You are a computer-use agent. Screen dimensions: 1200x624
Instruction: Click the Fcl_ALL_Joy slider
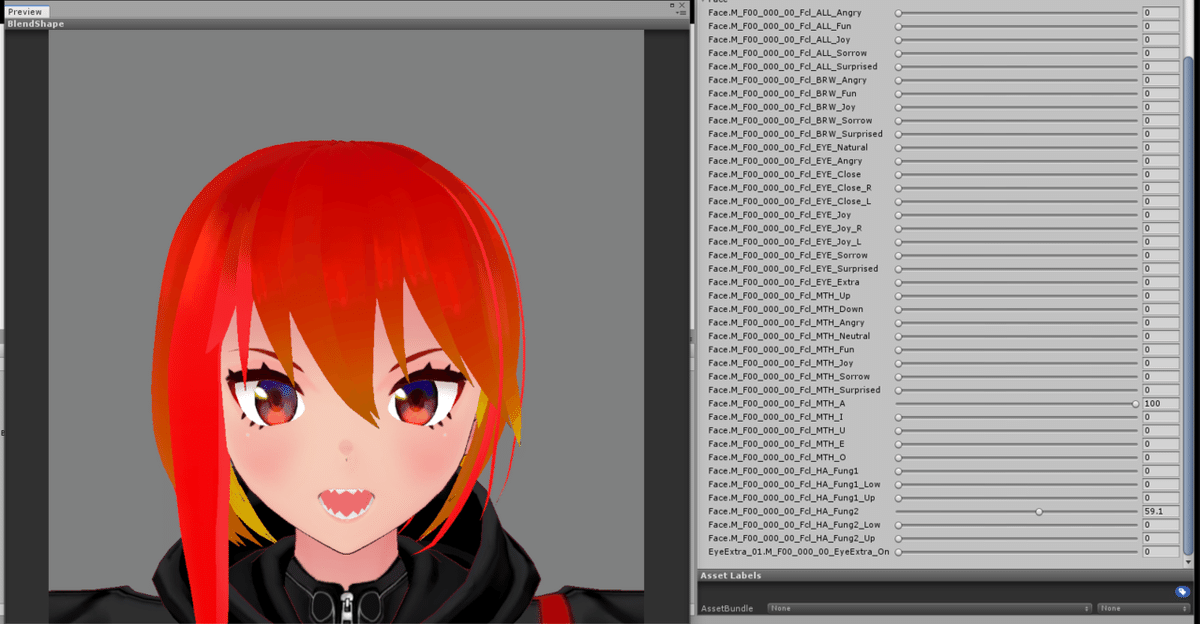click(x=1017, y=40)
